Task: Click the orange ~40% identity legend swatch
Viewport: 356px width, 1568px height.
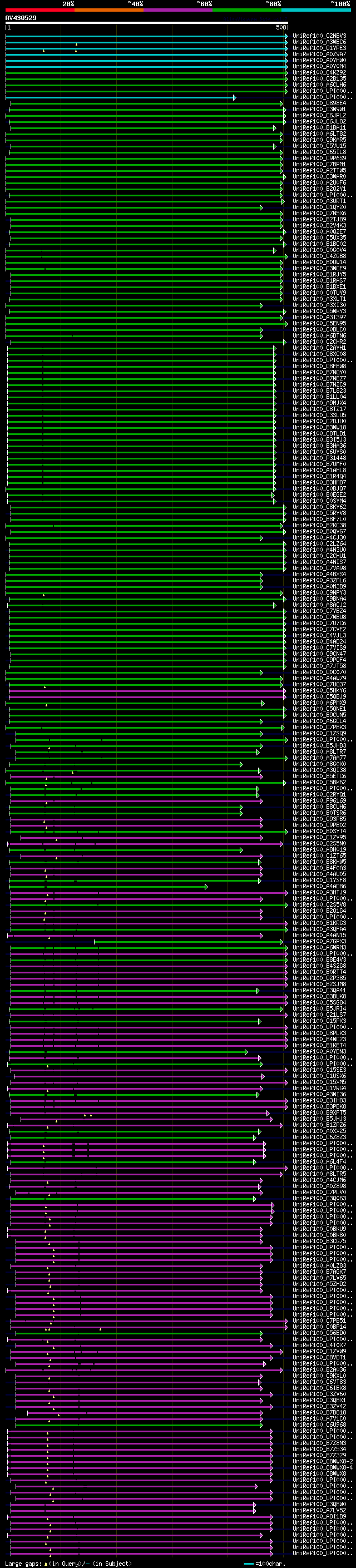Action: 109,10
